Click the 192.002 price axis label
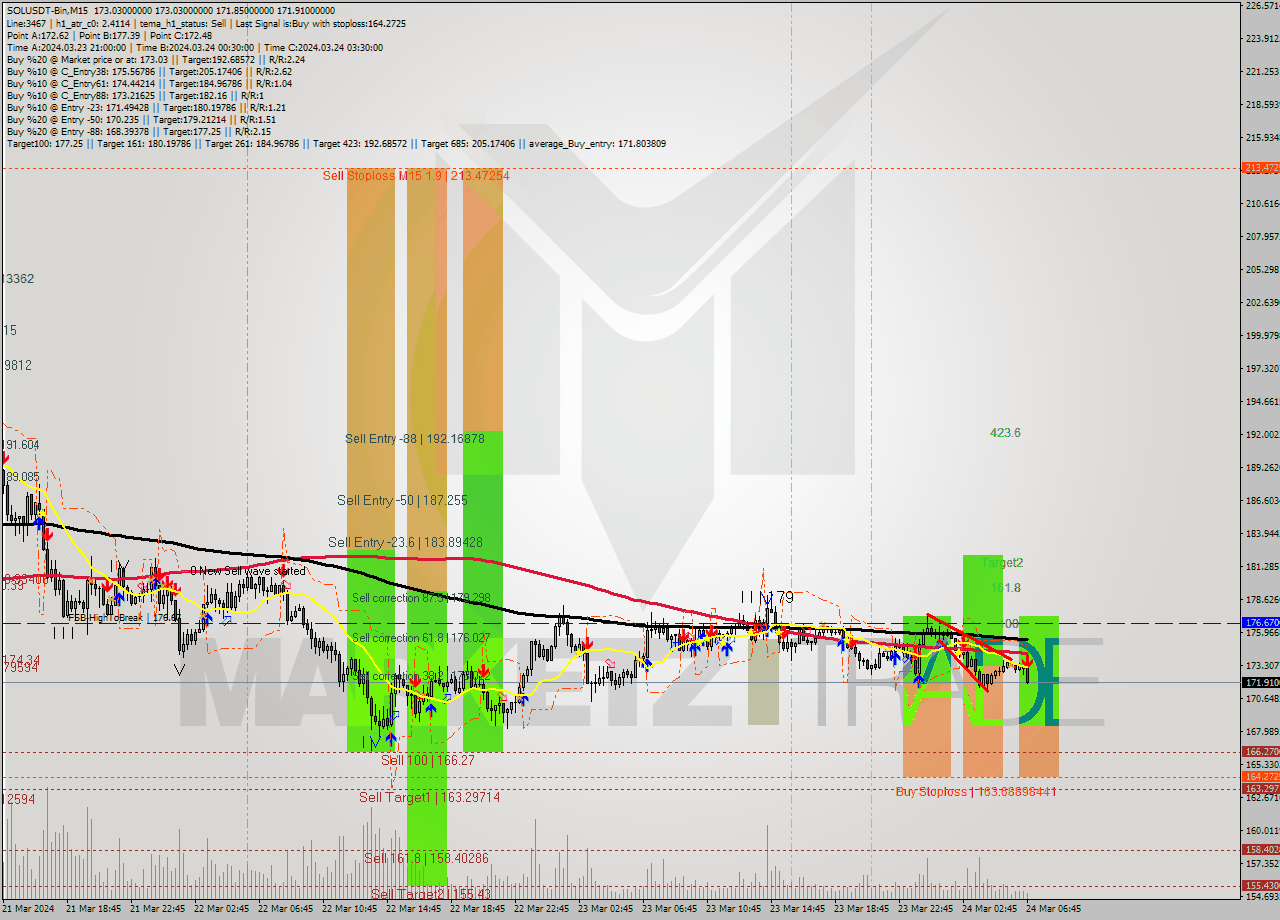The height and width of the screenshot is (920, 1280). click(1260, 434)
